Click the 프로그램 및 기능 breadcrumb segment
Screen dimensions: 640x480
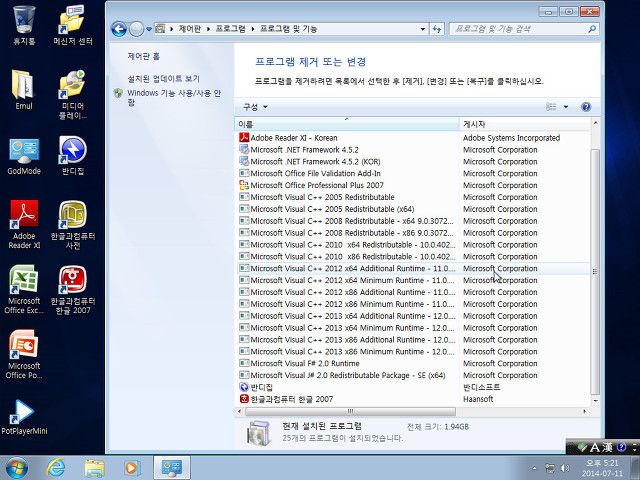click(289, 29)
